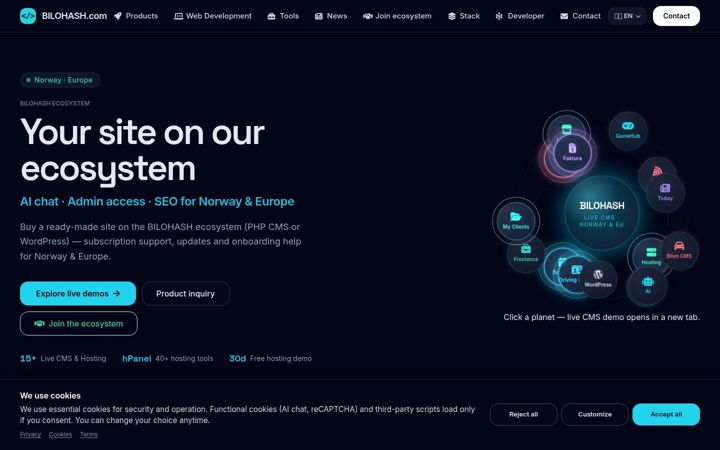Click the white Contact button

676,16
